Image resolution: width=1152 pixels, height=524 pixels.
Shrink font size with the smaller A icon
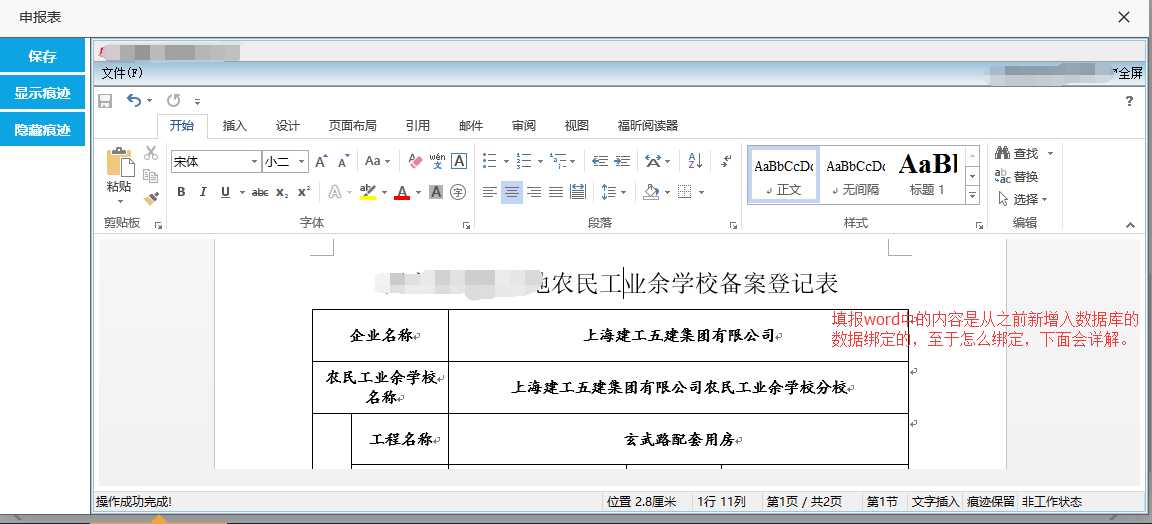(x=343, y=162)
